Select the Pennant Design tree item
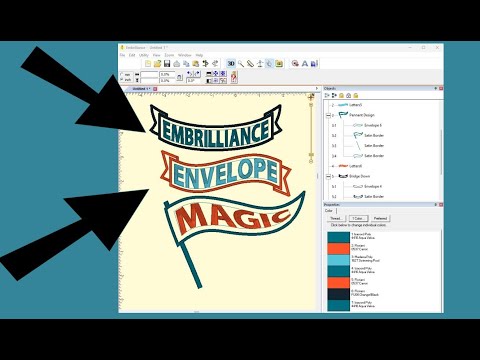 [362, 115]
